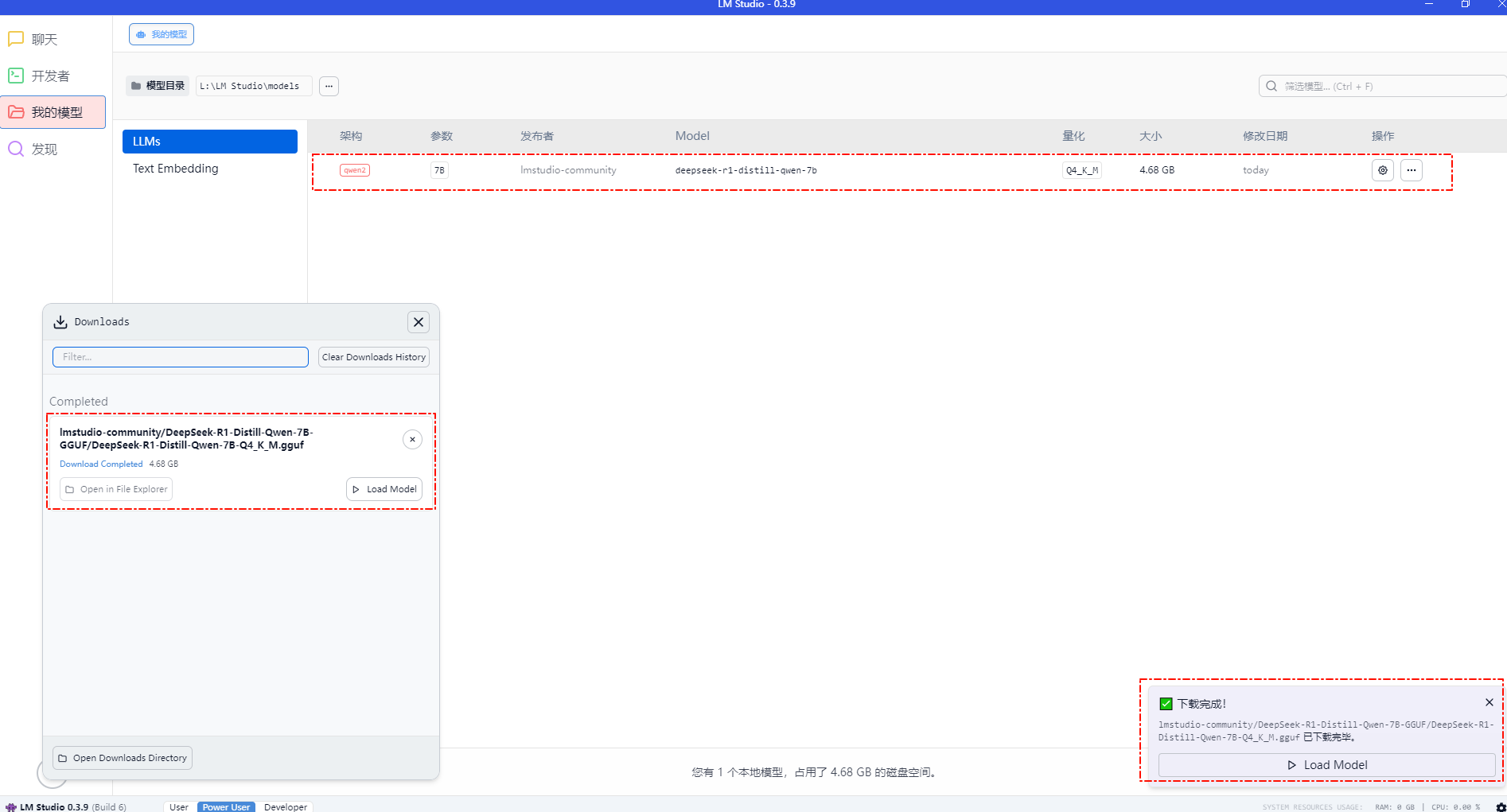Image resolution: width=1507 pixels, height=812 pixels.
Task: Open gear settings for deepseek model
Action: (1383, 170)
